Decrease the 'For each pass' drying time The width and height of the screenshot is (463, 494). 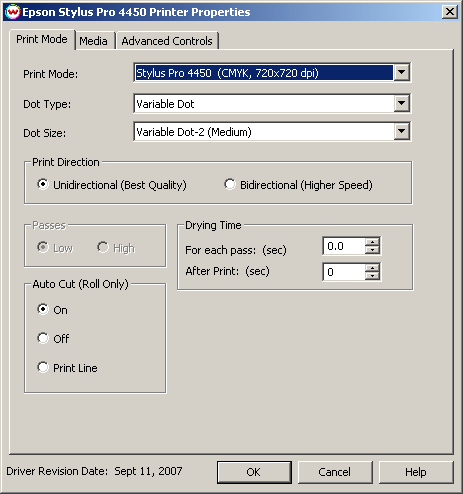click(372, 250)
